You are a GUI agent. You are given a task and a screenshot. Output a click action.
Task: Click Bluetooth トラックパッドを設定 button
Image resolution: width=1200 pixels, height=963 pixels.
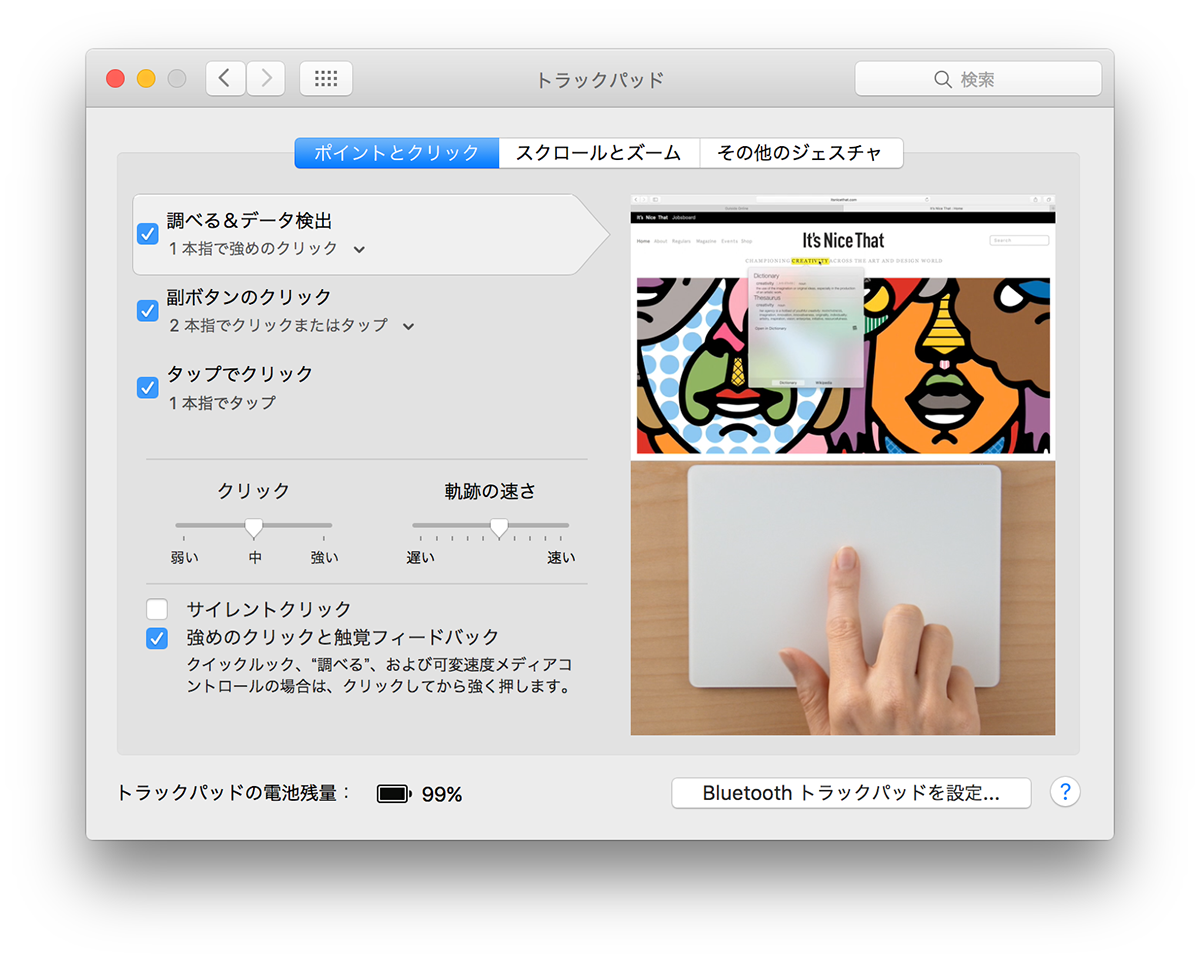click(x=851, y=792)
